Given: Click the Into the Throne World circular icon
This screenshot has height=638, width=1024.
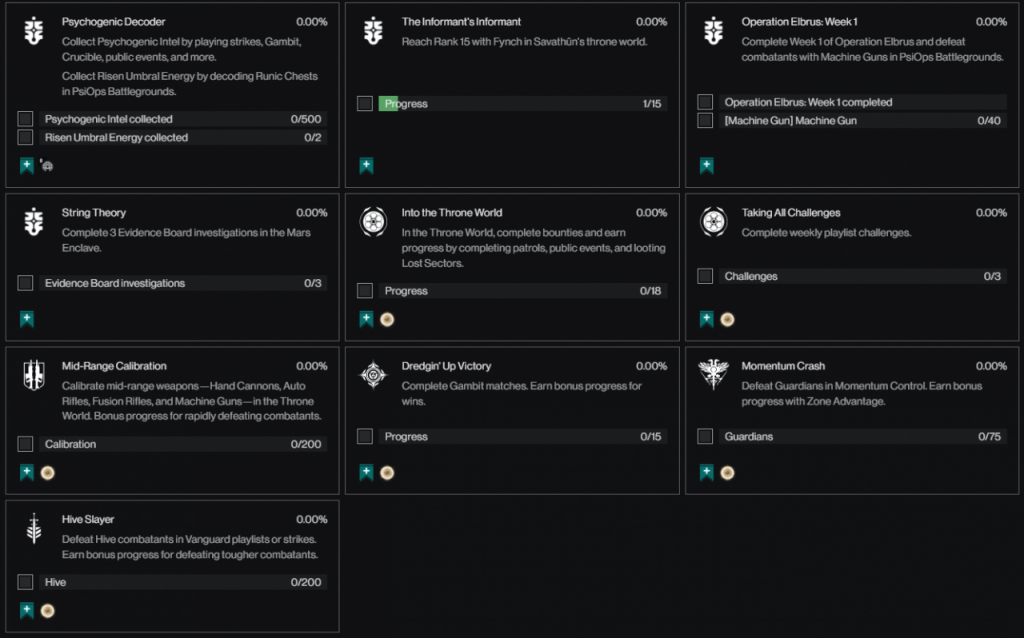Looking at the screenshot, I should click(373, 222).
